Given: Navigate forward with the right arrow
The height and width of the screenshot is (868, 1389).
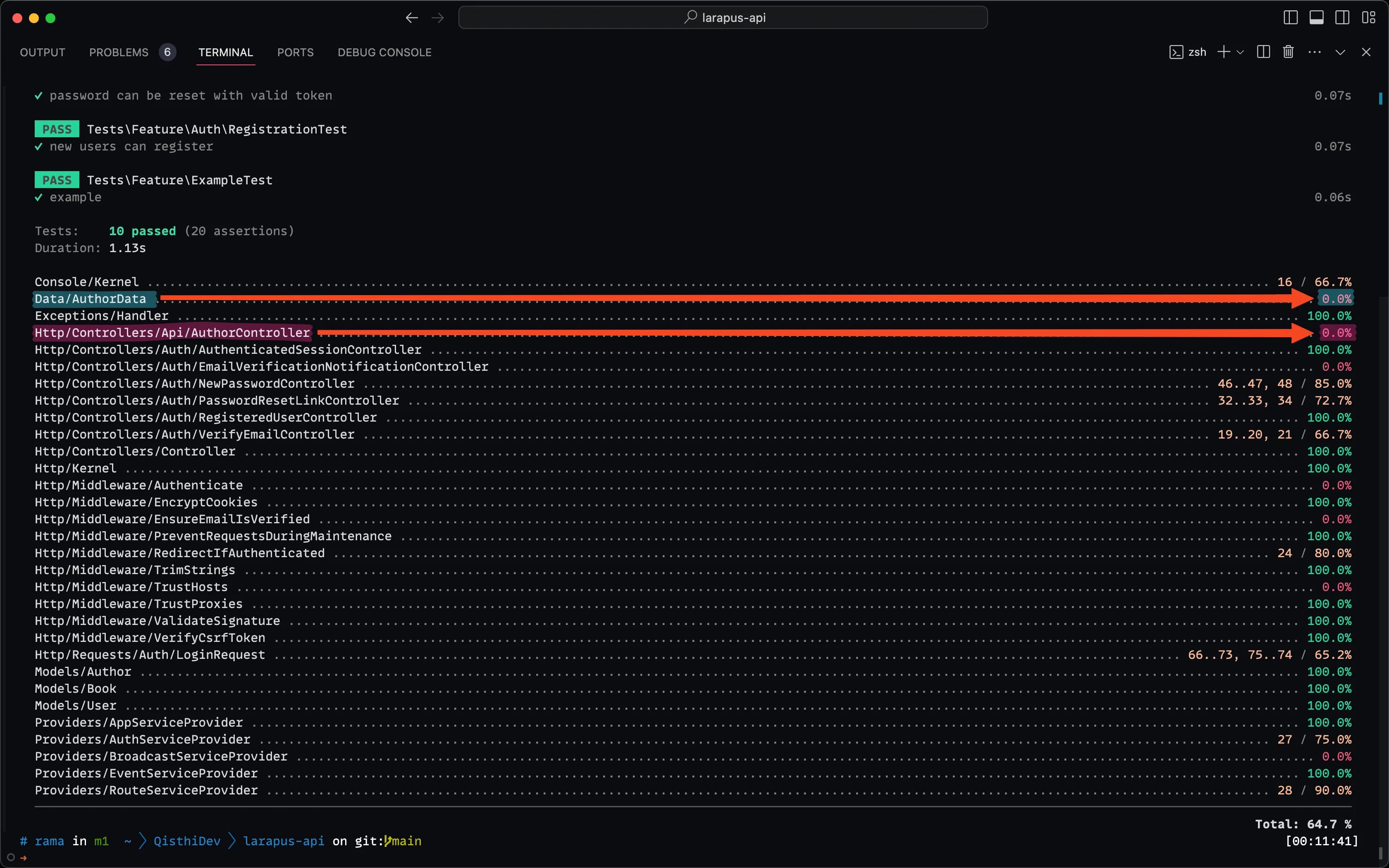Looking at the screenshot, I should [x=438, y=17].
